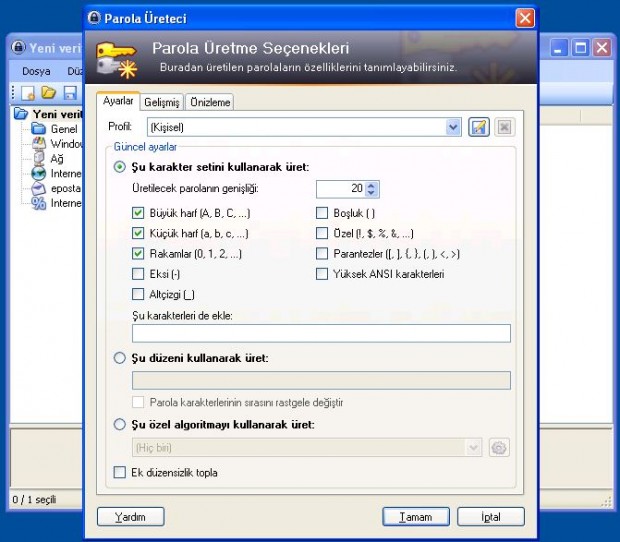Click the password length field showing 20
Screen dimensions: 620x542
point(341,189)
